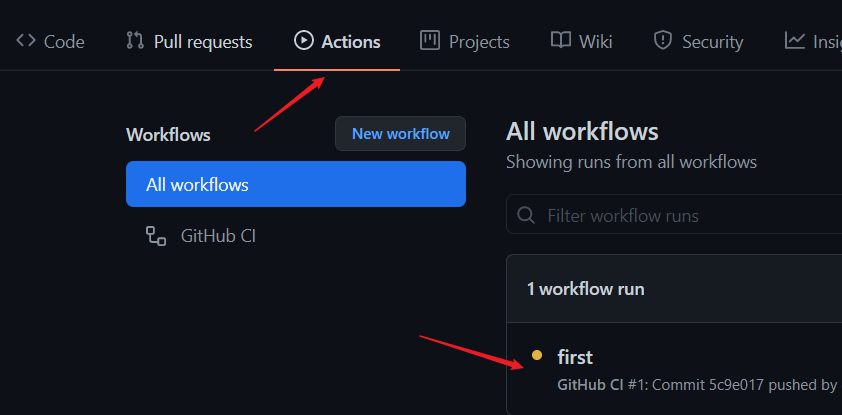Click the Insights graph icon
The image size is (842, 415).
(x=795, y=41)
